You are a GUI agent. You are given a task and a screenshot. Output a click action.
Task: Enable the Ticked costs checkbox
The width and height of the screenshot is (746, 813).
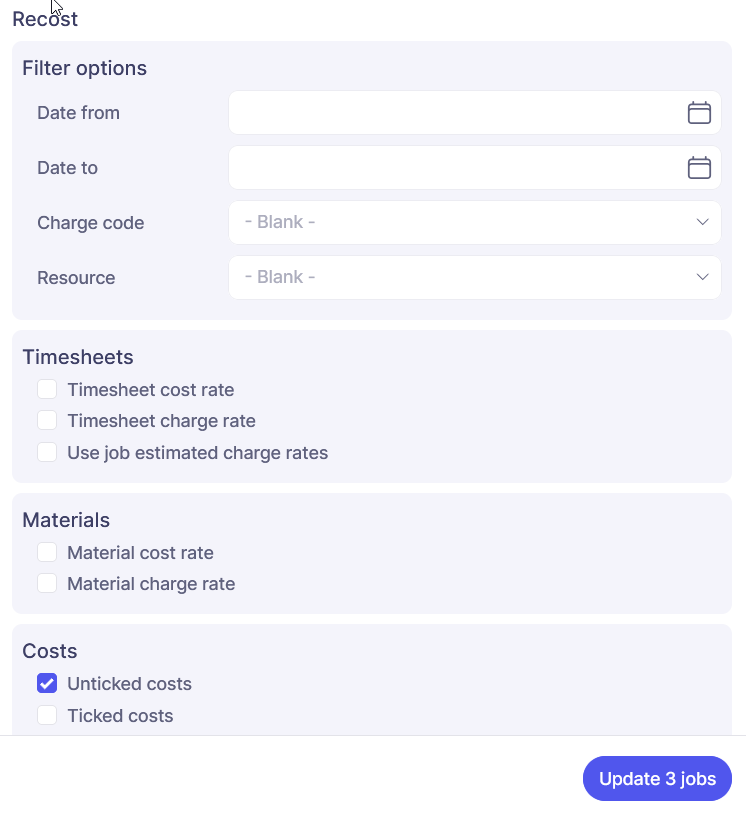[47, 715]
